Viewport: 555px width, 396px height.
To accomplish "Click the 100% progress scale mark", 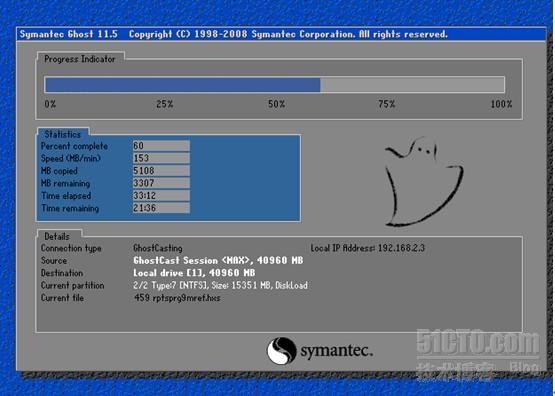I will pos(501,104).
